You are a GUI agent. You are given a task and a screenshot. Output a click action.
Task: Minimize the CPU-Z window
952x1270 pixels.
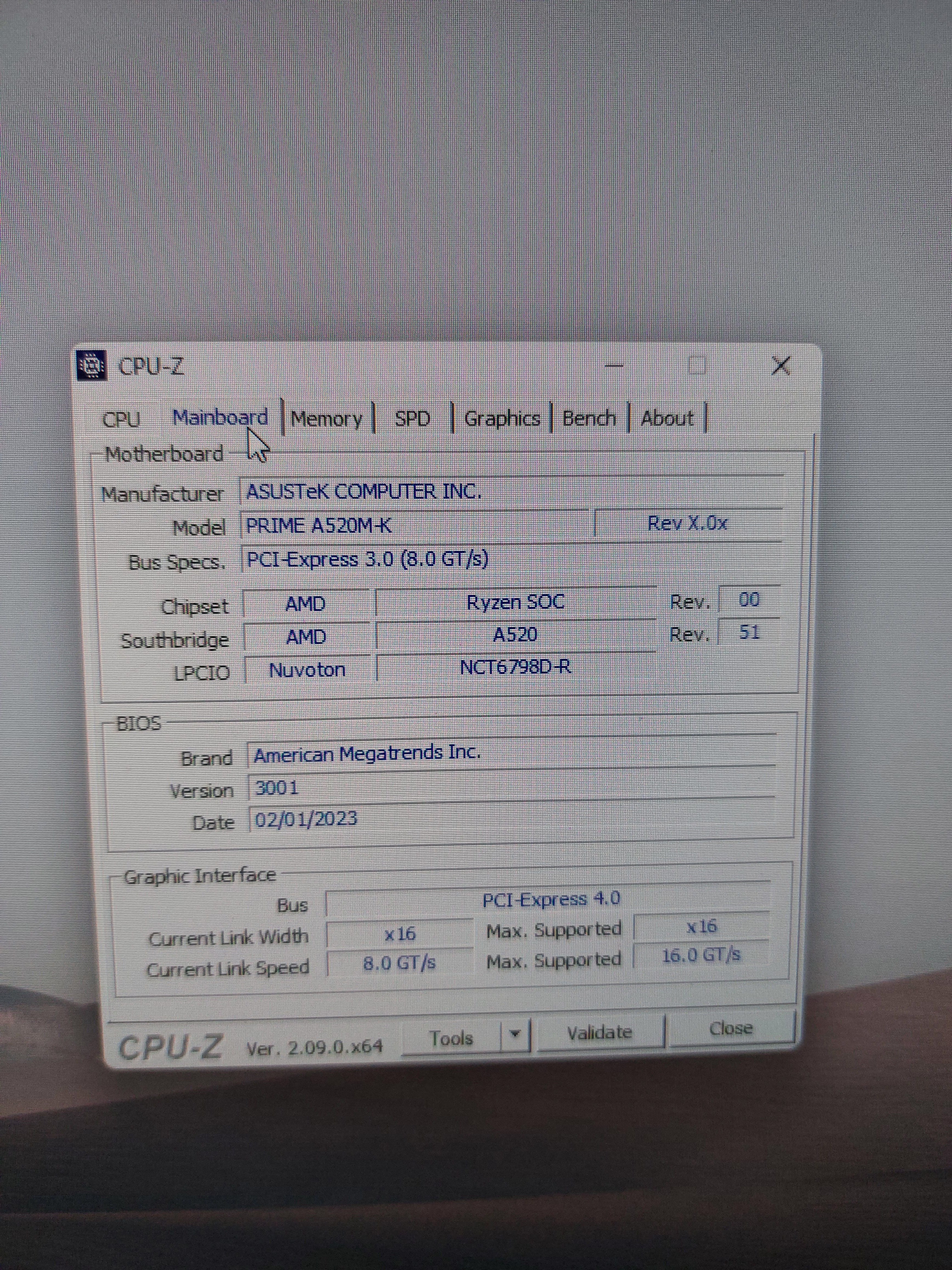(614, 365)
